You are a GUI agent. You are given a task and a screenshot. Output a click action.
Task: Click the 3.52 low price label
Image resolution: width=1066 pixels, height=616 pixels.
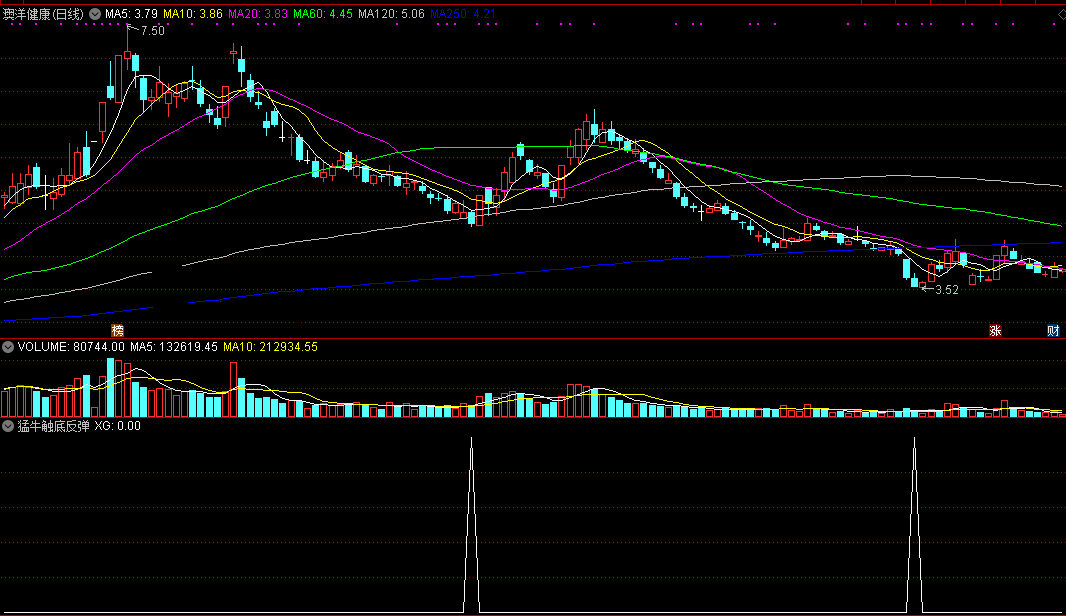(947, 290)
